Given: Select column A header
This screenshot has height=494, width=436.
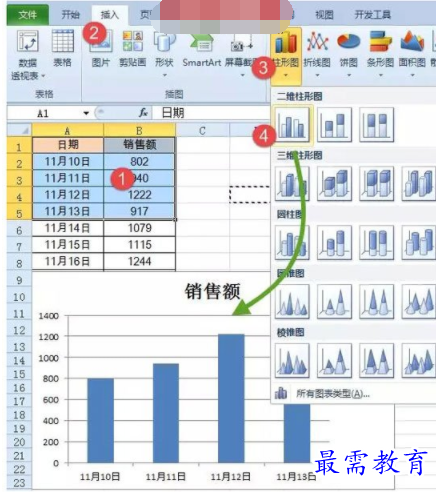Looking at the screenshot, I should point(68,130).
